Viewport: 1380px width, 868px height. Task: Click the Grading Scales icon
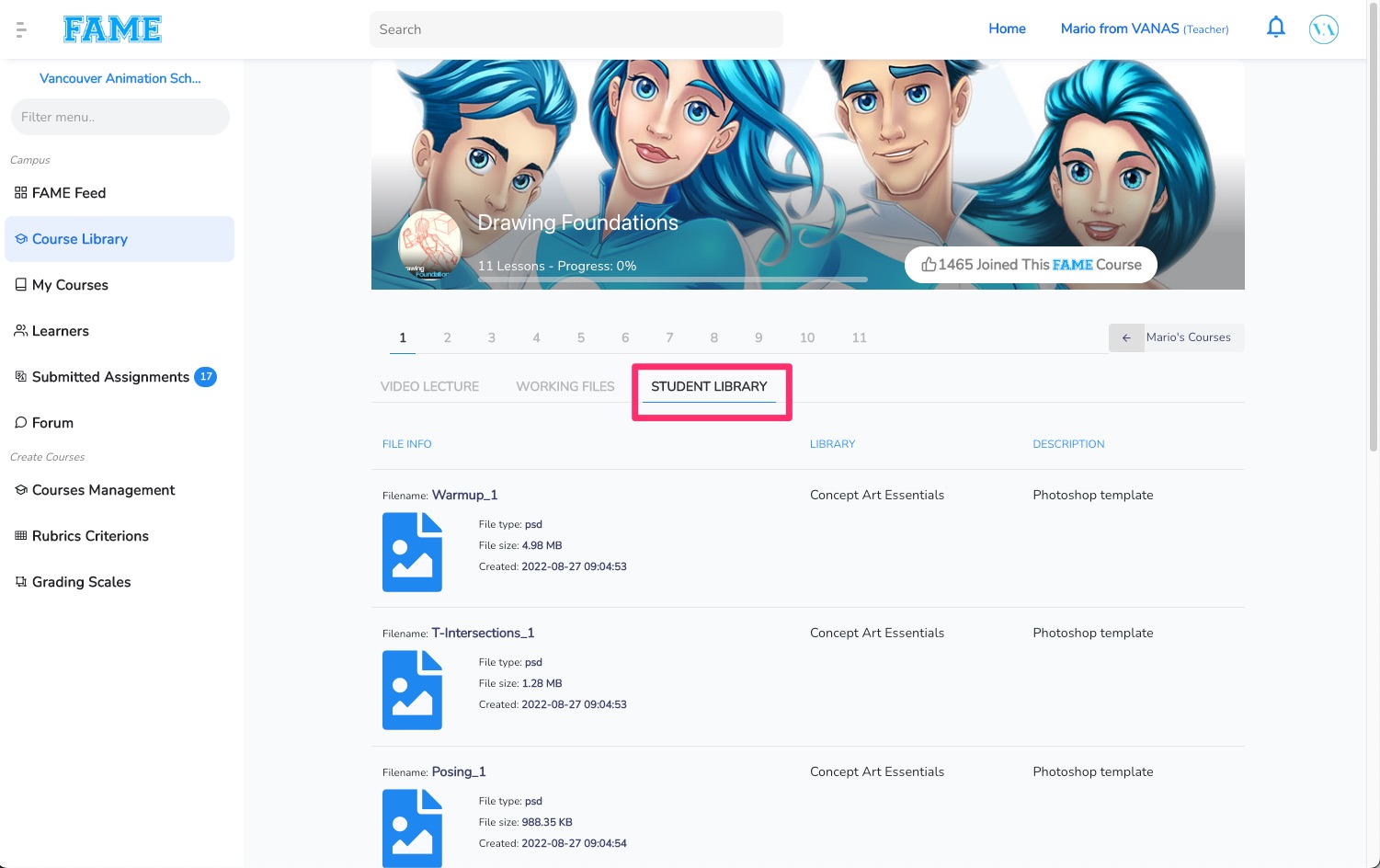click(21, 581)
